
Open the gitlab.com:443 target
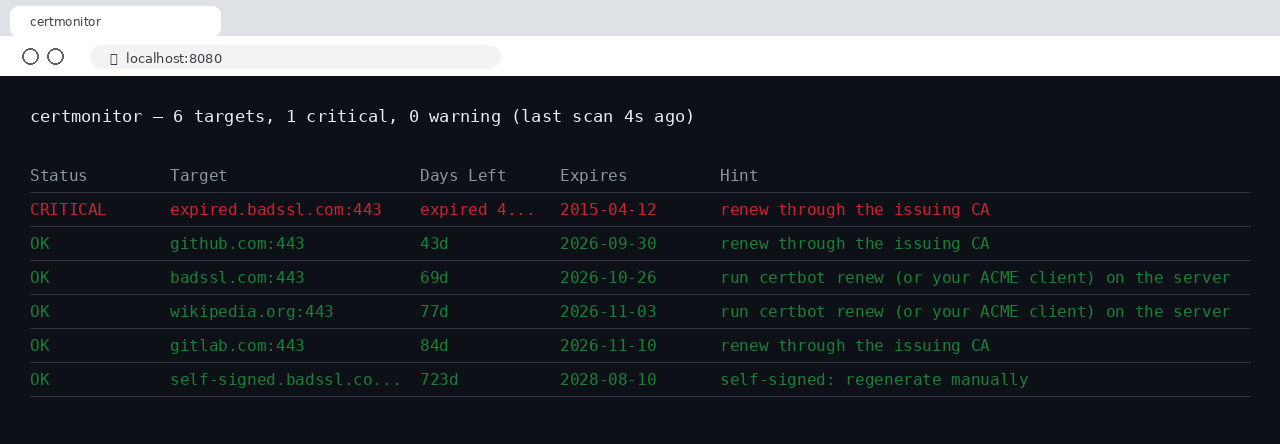coord(237,346)
